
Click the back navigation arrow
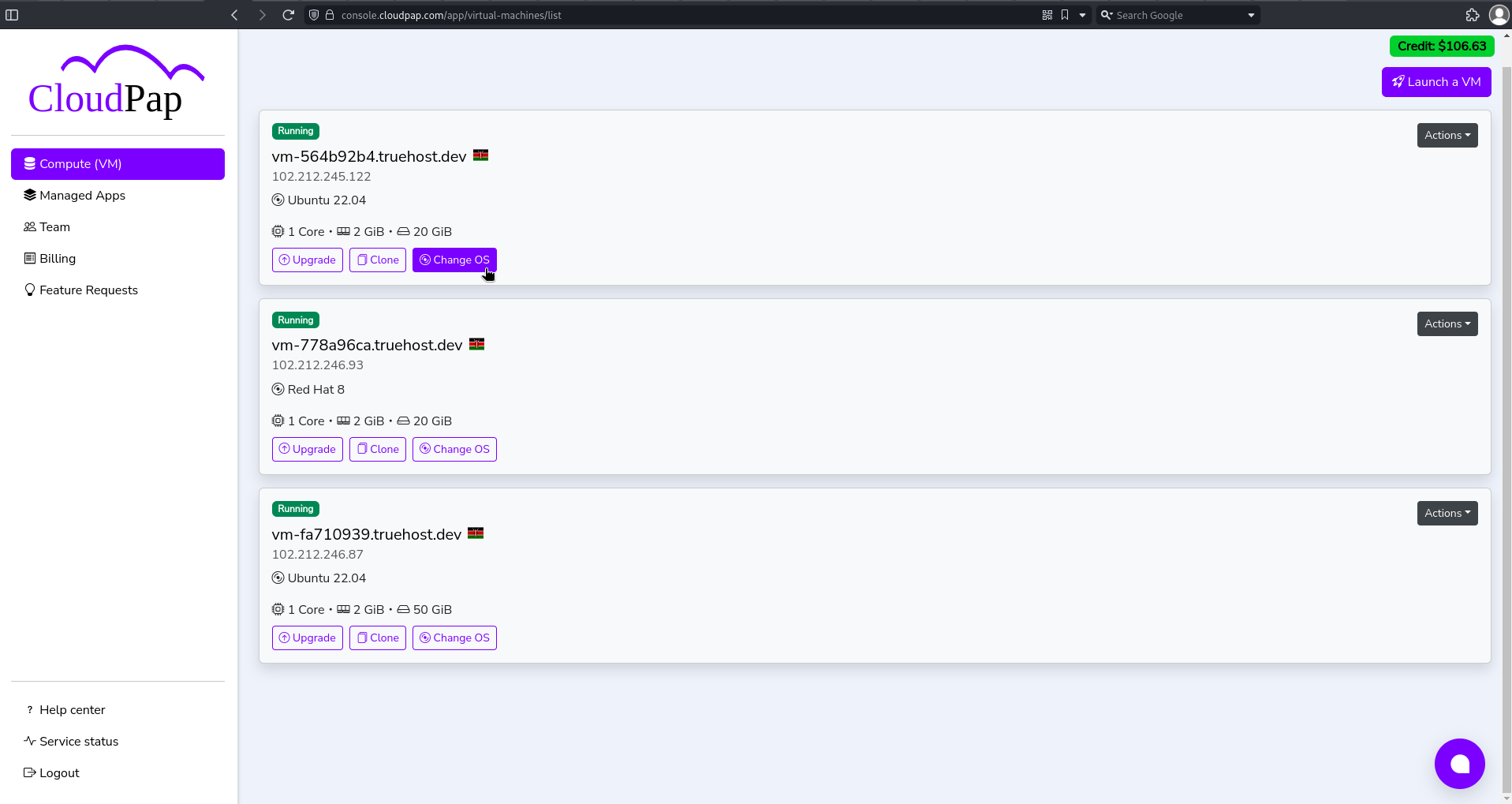pos(233,14)
